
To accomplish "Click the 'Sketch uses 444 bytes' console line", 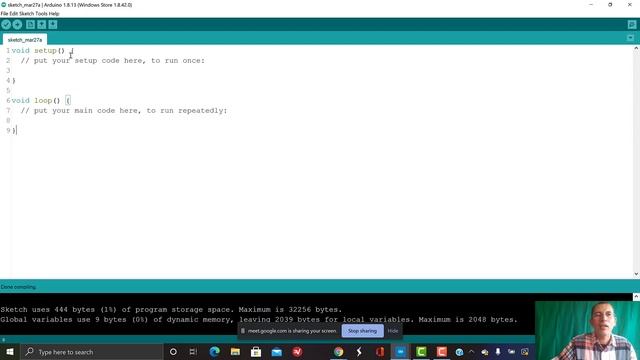I will coord(171,309).
